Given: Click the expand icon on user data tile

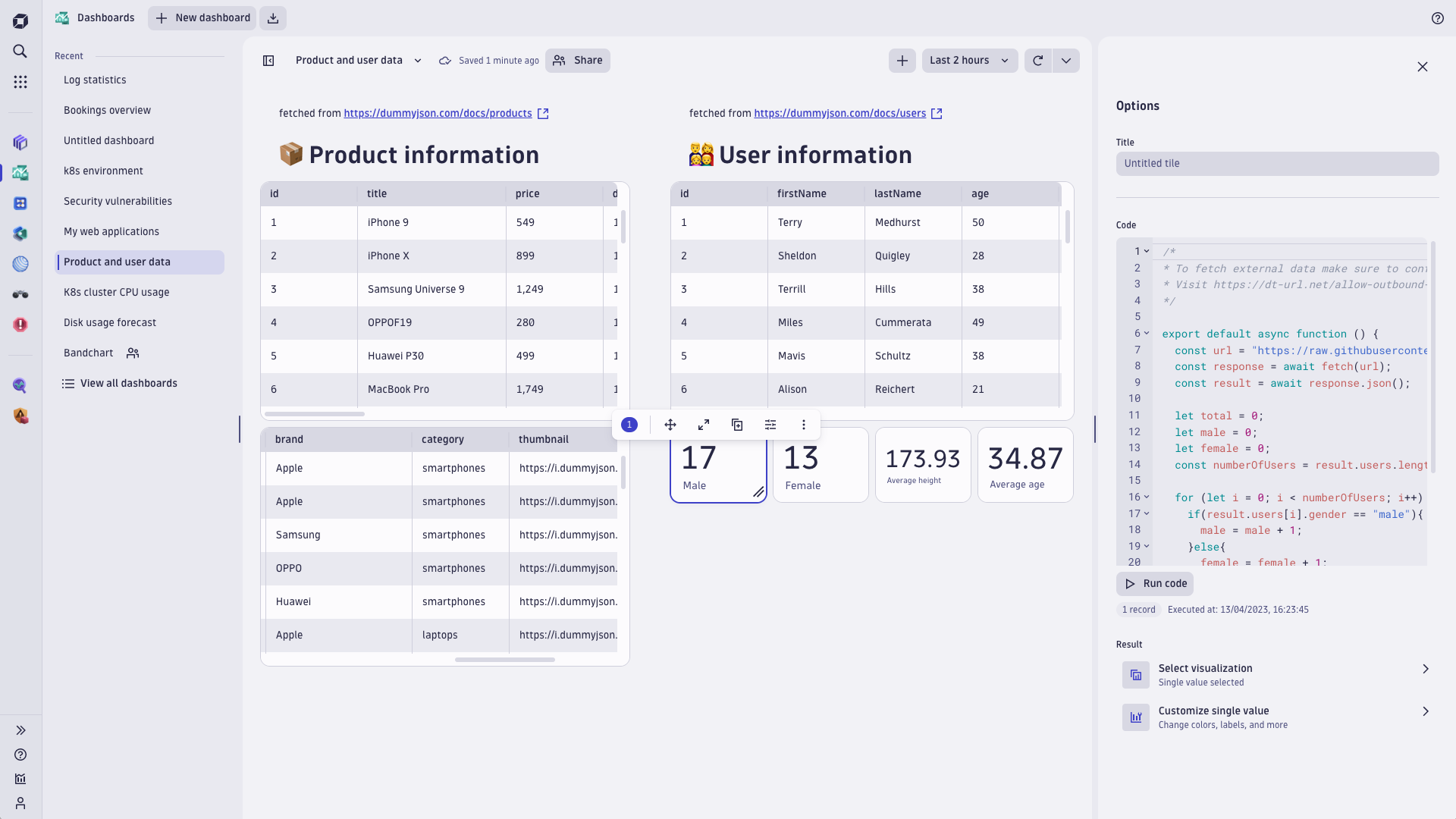Looking at the screenshot, I should tap(703, 424).
